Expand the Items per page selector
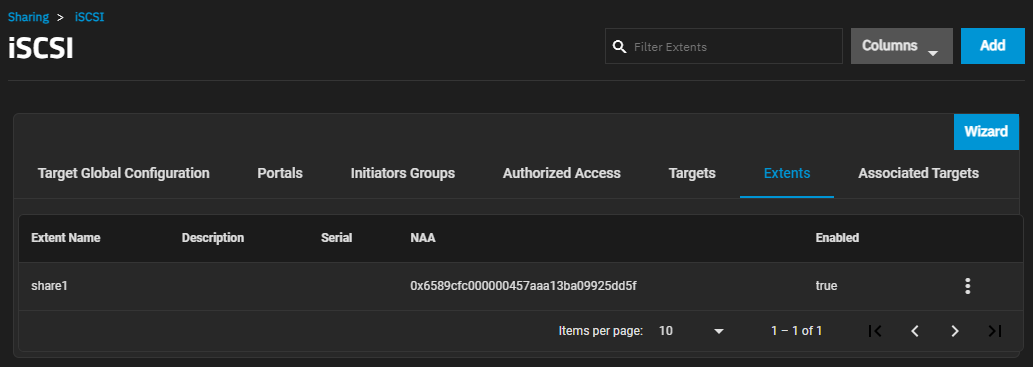This screenshot has height=367, width=1033. [691, 331]
